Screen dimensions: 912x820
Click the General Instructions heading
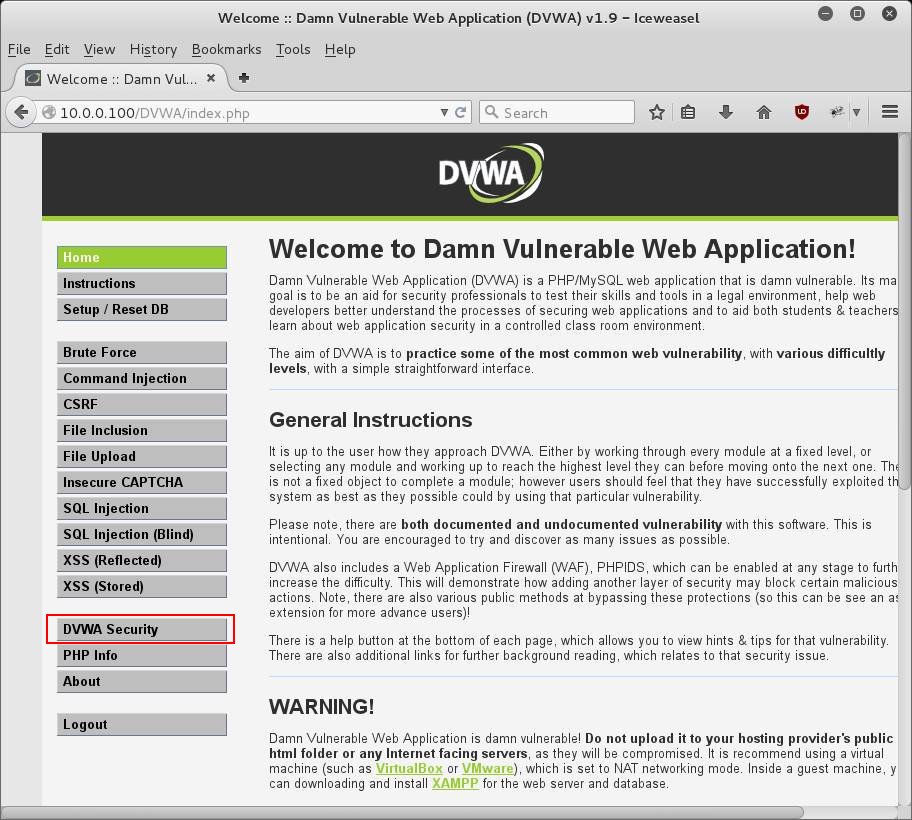click(x=370, y=420)
